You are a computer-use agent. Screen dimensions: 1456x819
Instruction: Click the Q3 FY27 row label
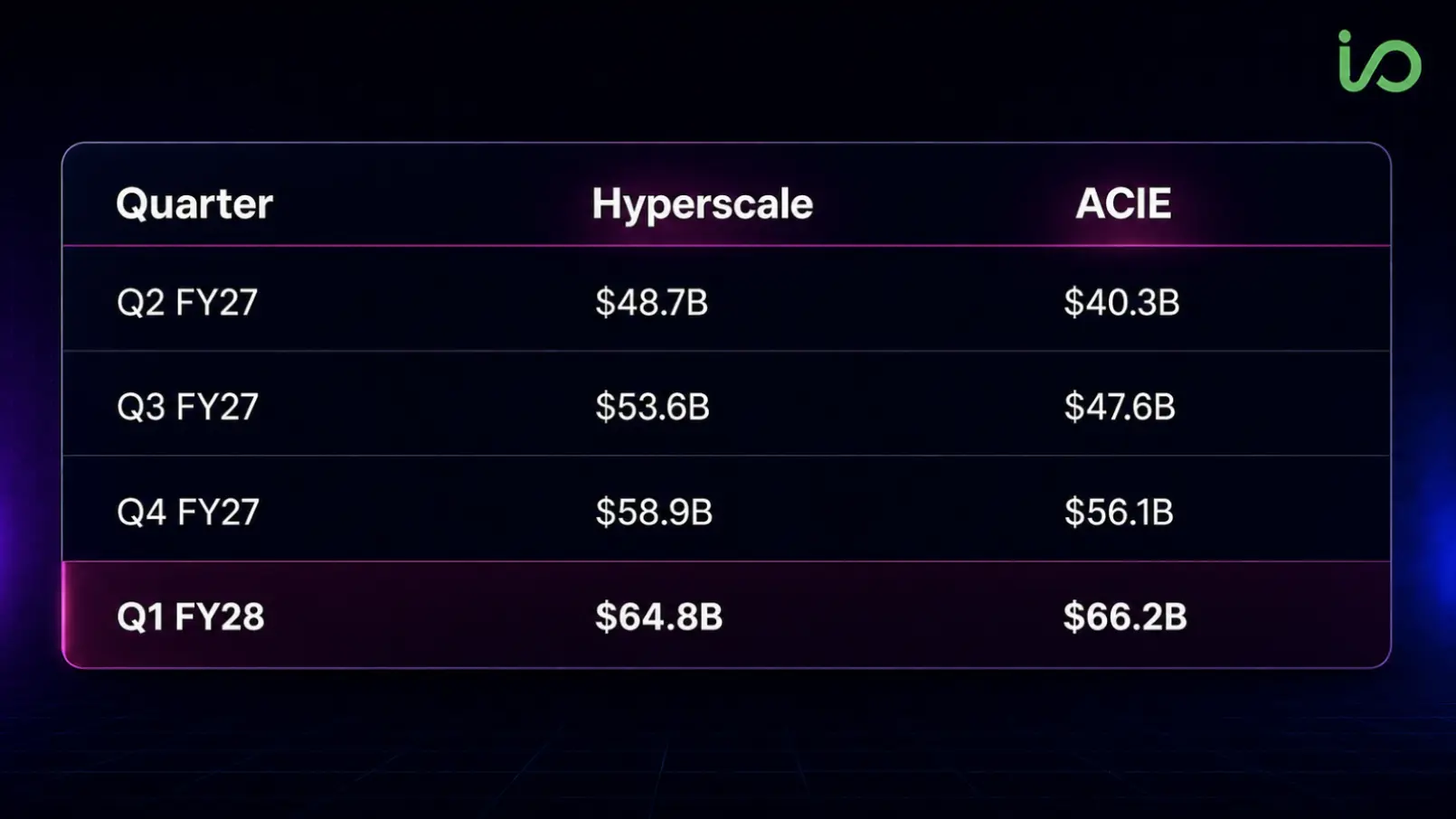(187, 407)
